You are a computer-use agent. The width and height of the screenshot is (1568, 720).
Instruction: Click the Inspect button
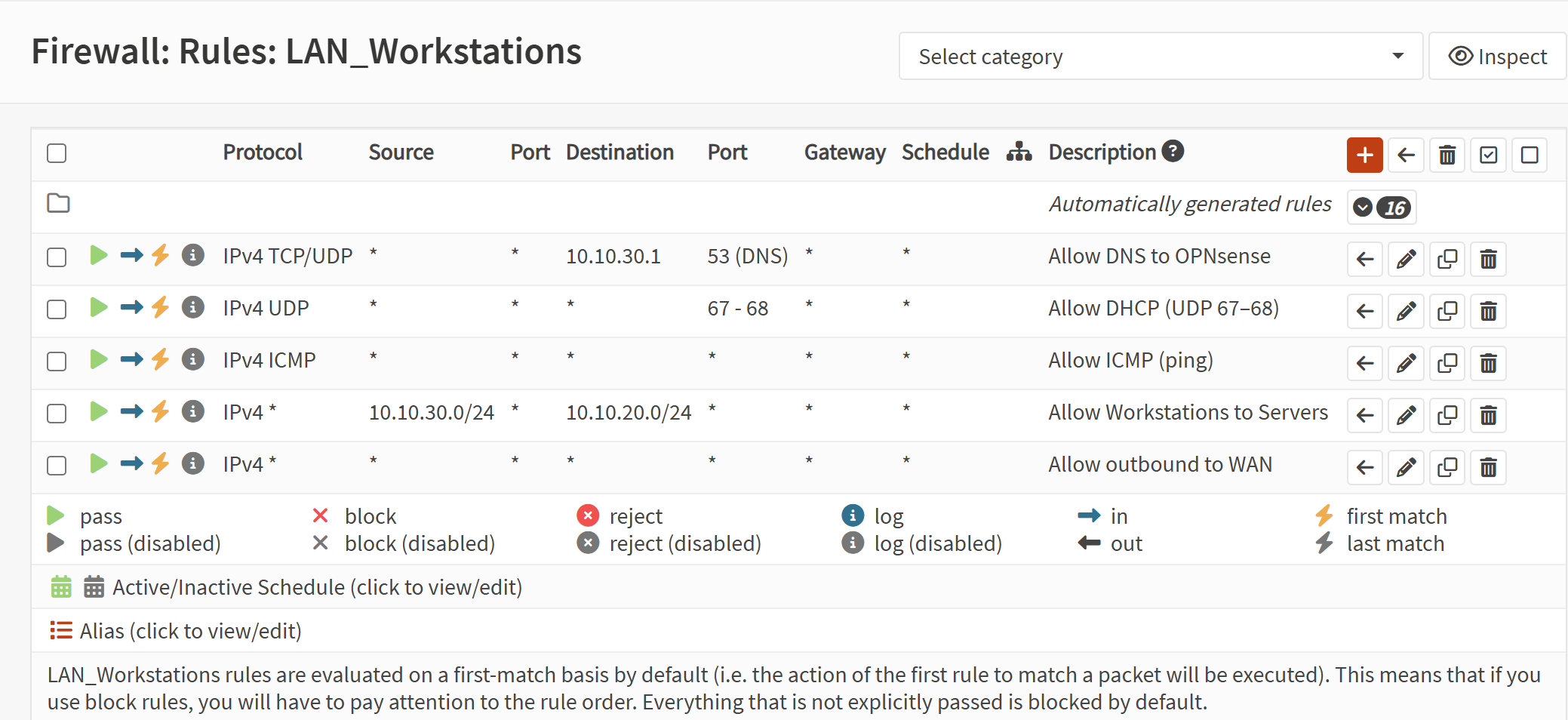pos(1497,57)
